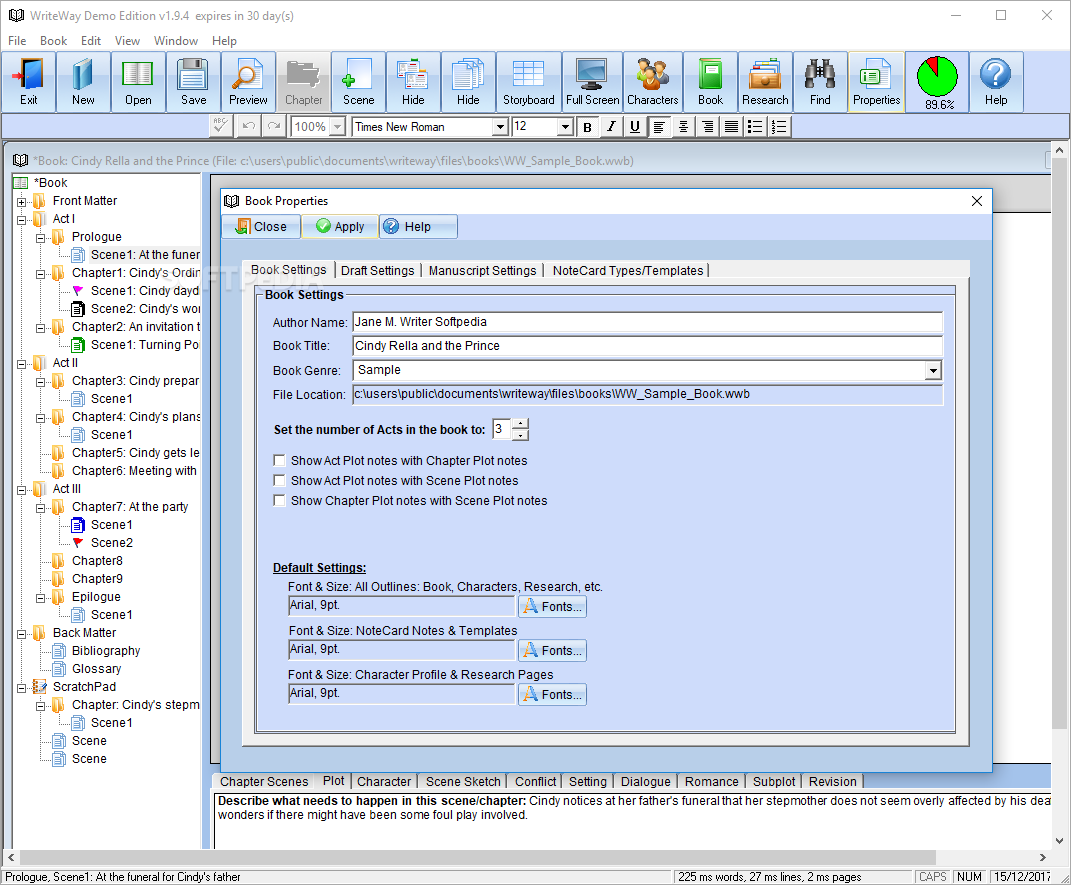Click the spell check ABC icon

(221, 126)
